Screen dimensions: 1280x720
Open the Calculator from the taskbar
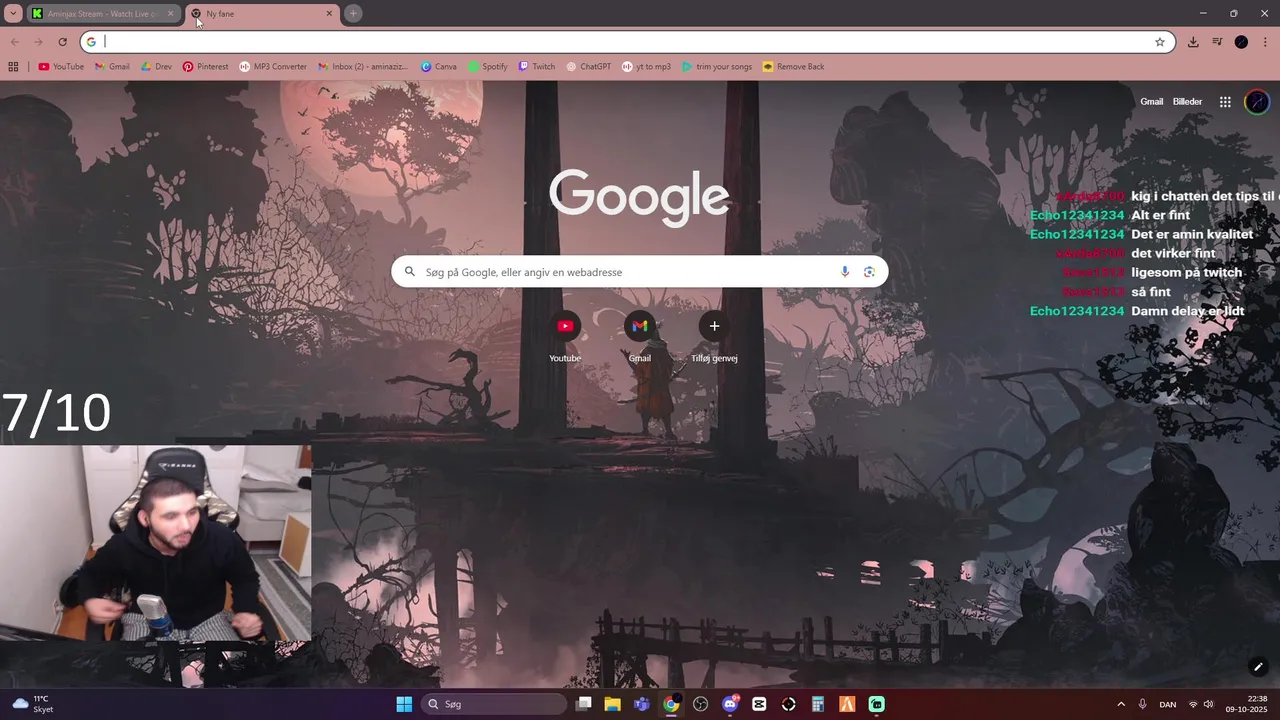tap(818, 704)
